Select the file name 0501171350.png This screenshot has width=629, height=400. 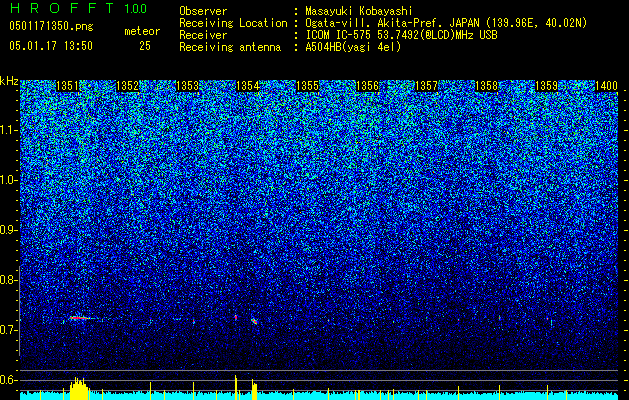[51, 26]
